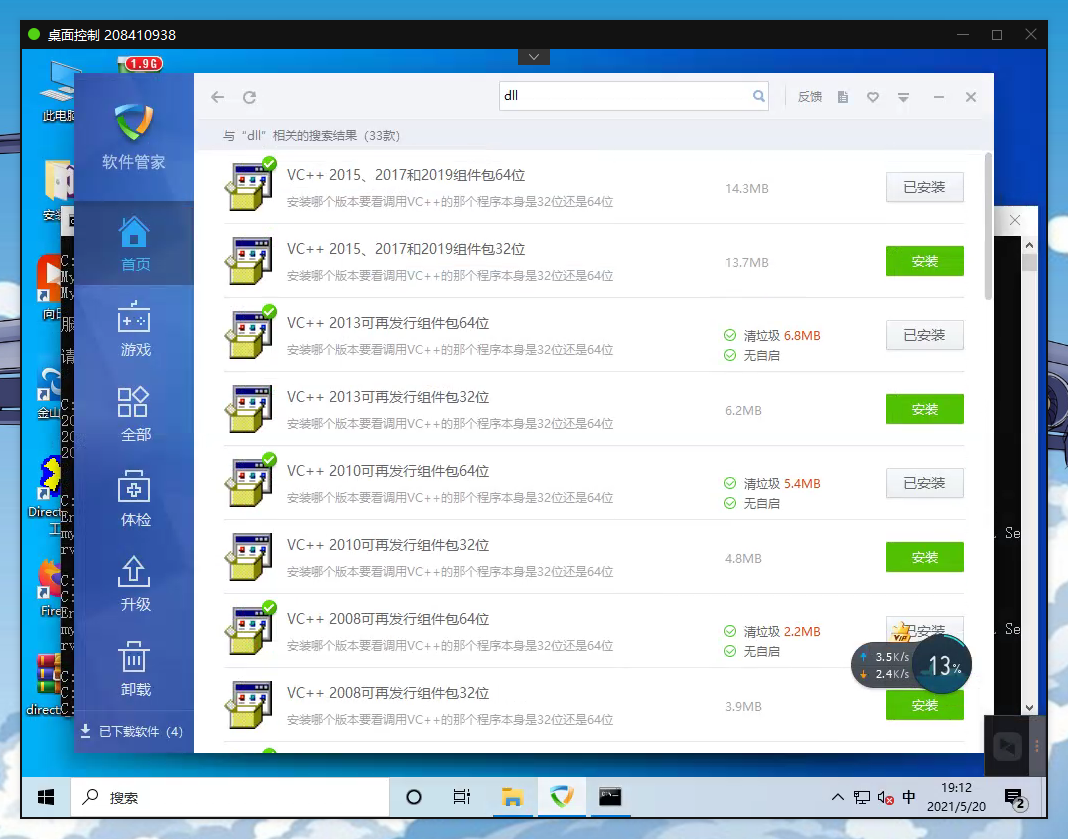The height and width of the screenshot is (839, 1068).
Task: Switch to command prompt taskbar icon
Action: 610,797
